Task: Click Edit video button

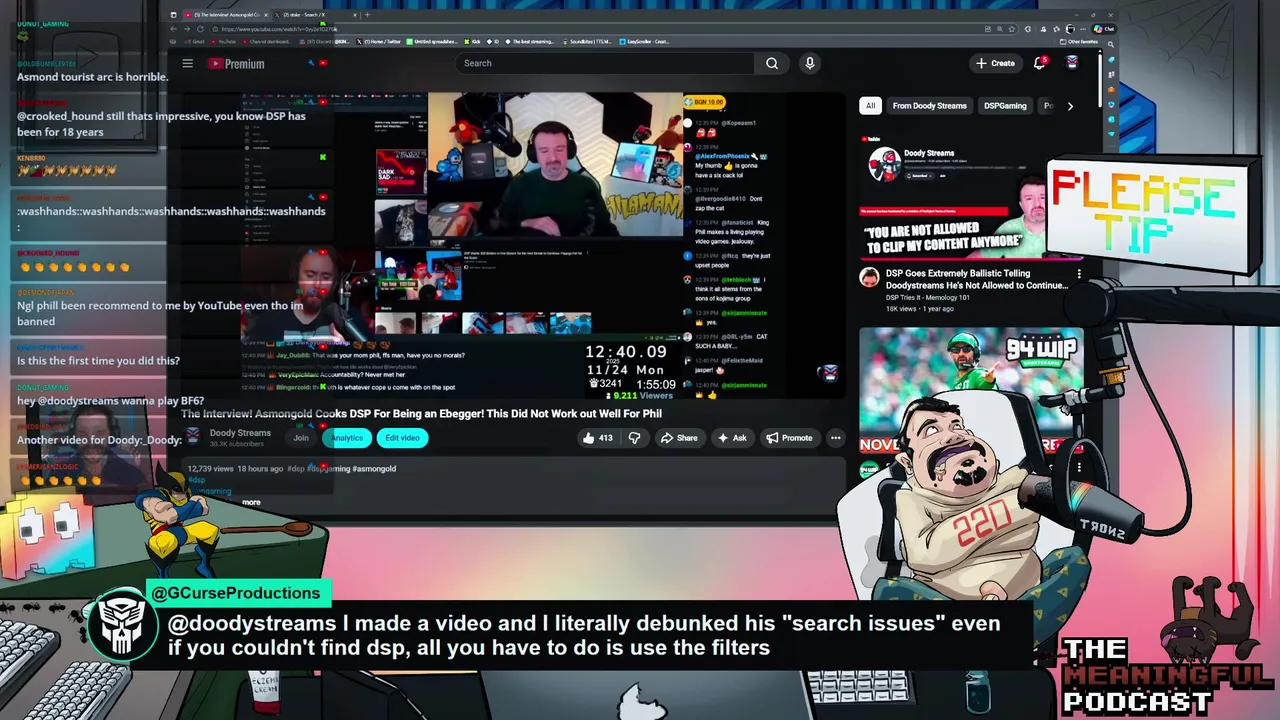Action: click(402, 438)
